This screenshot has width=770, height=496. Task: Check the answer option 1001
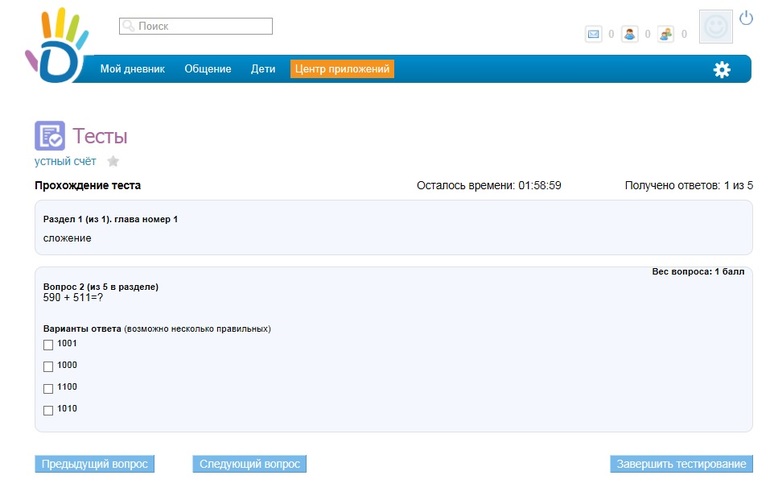(x=48, y=345)
